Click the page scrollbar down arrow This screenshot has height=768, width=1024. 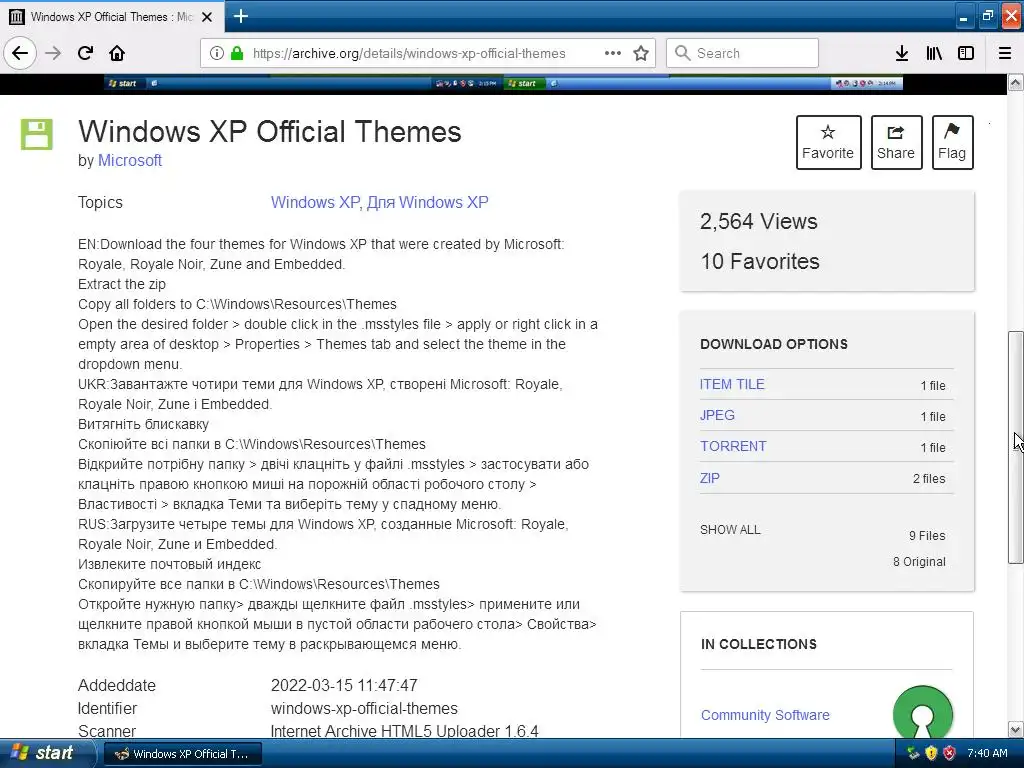1015,729
